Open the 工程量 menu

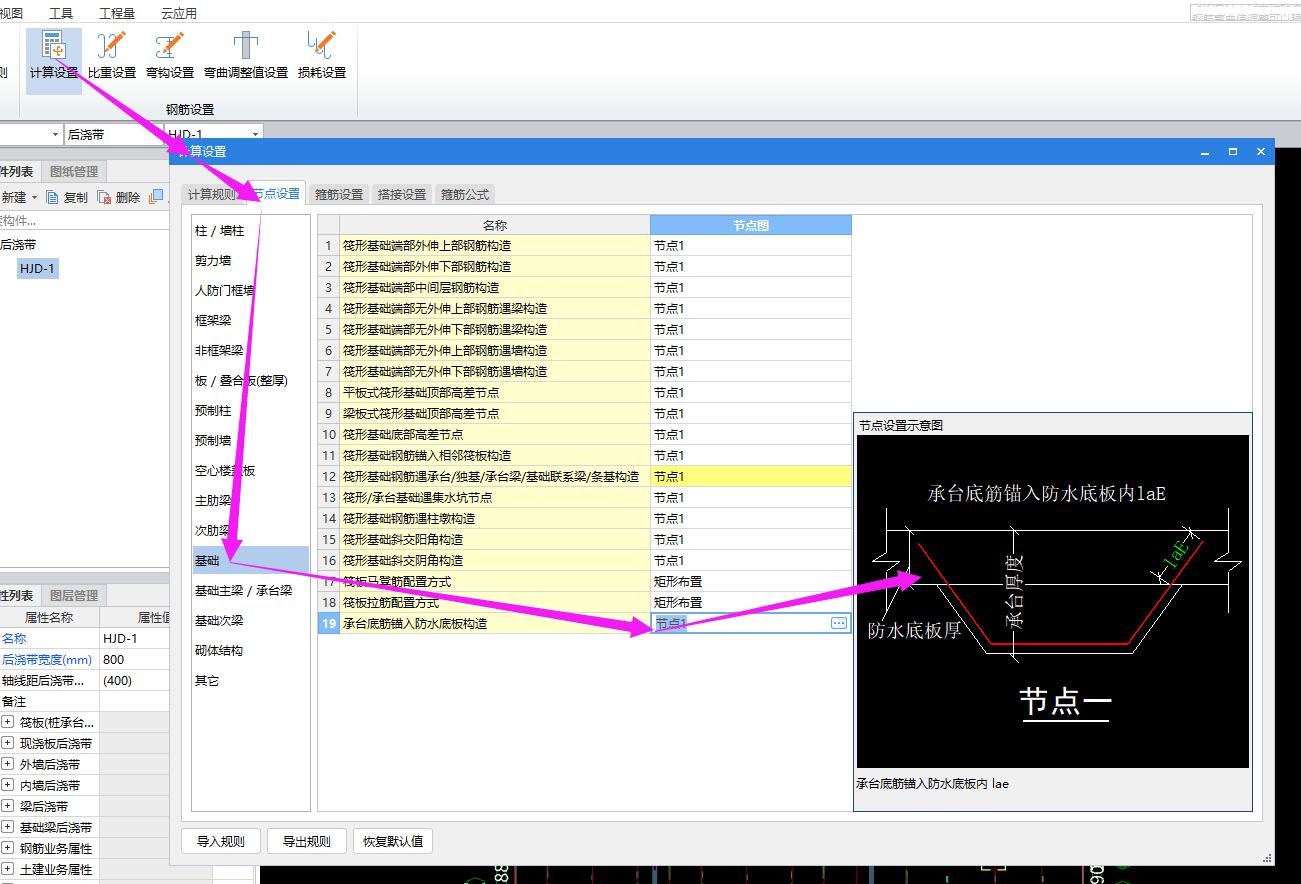(x=117, y=13)
